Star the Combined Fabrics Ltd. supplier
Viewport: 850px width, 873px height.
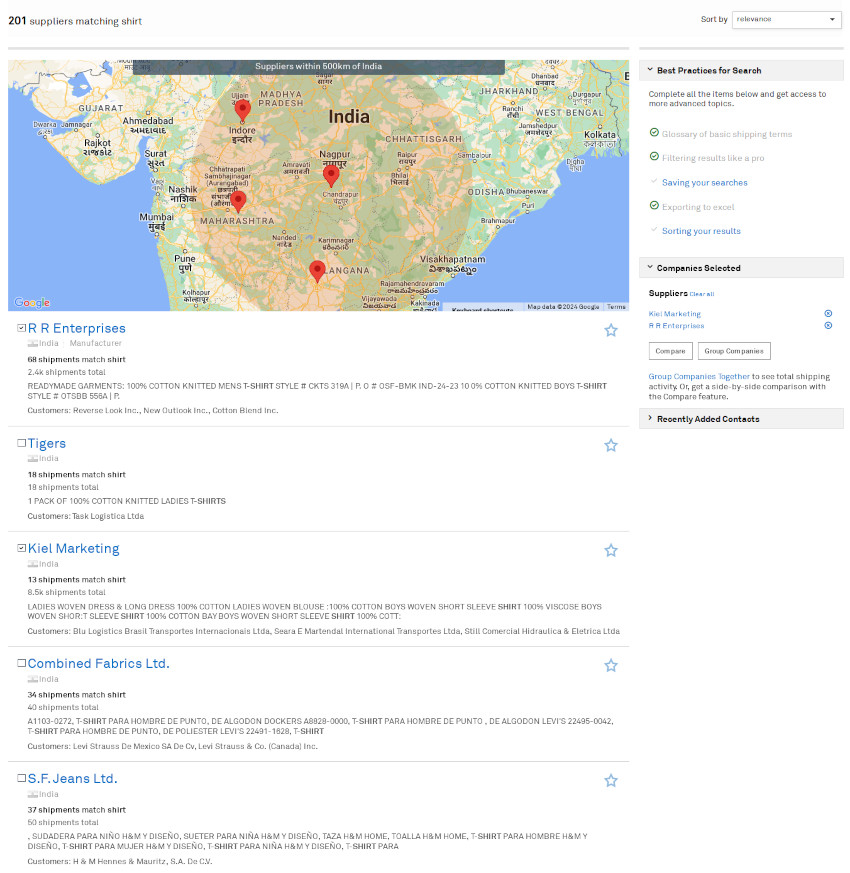pyautogui.click(x=611, y=664)
